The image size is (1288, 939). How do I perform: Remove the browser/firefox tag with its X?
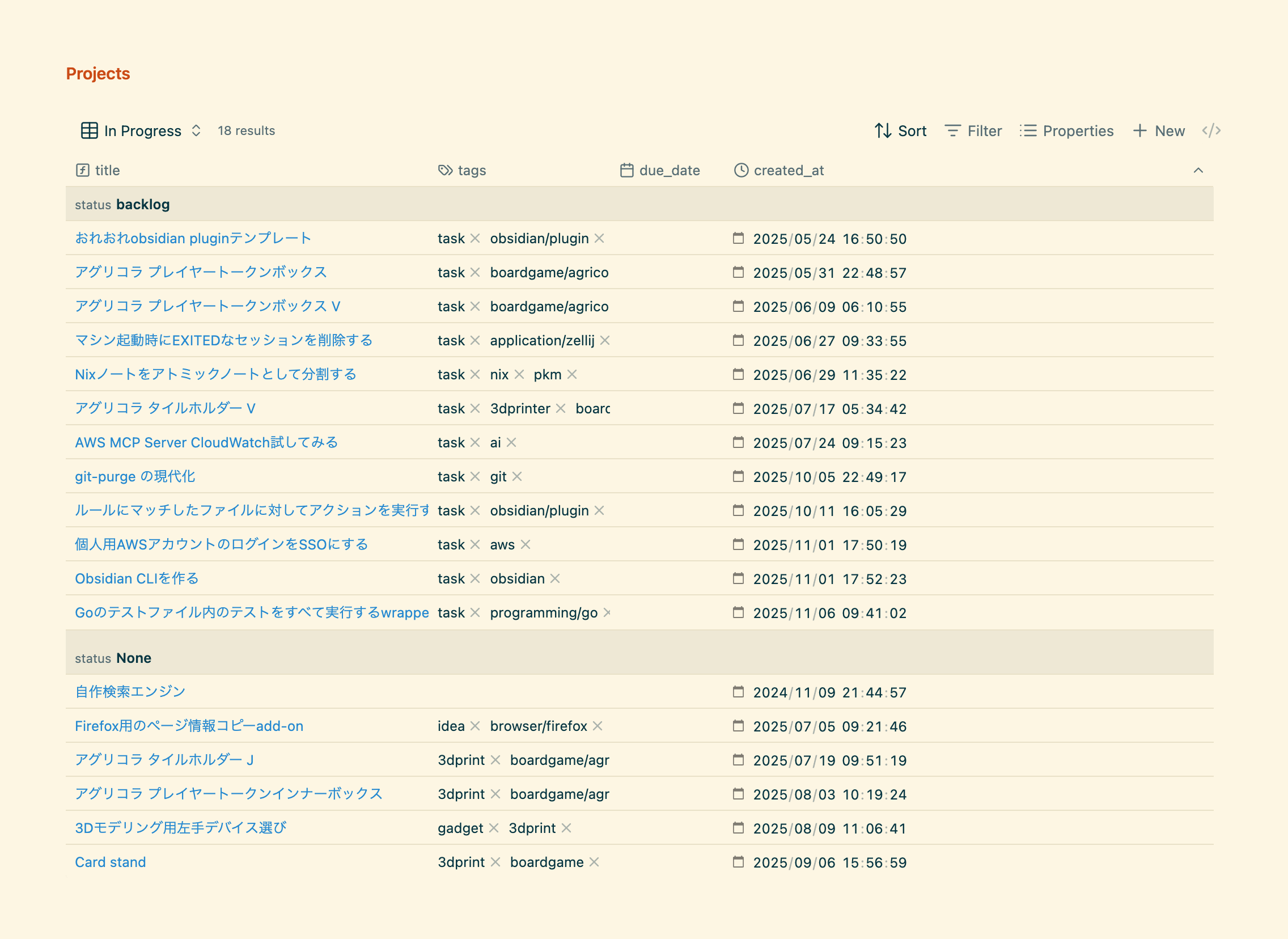[x=598, y=726]
